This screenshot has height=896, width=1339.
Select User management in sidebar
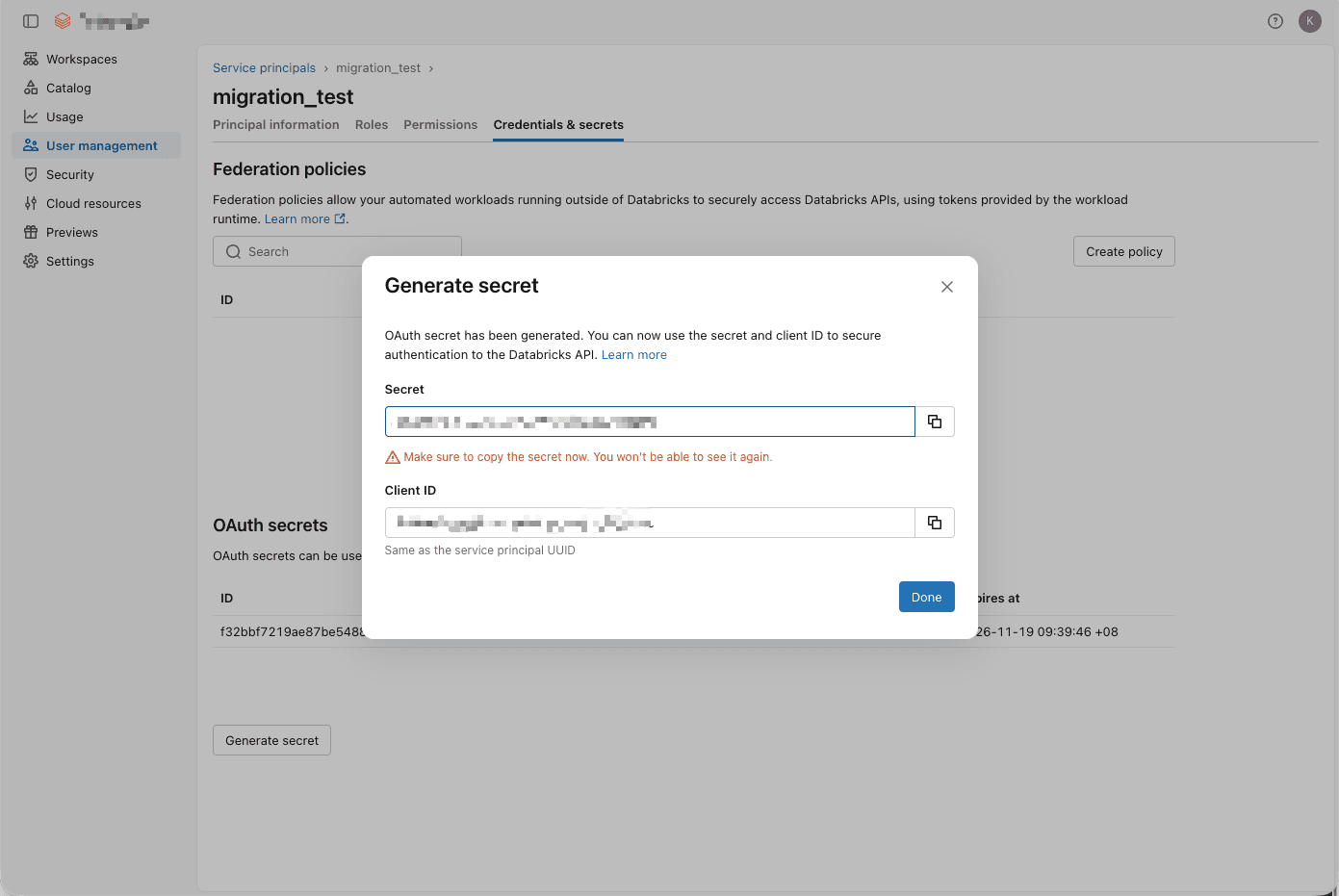click(96, 145)
